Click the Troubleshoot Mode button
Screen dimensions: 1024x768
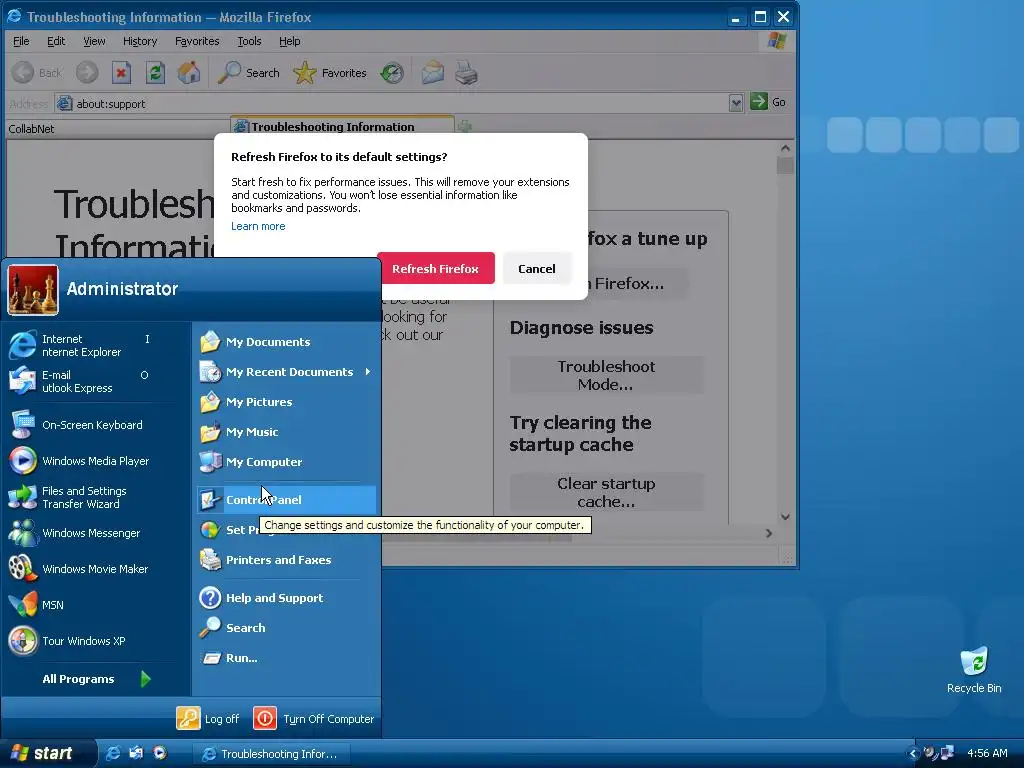[x=607, y=375]
